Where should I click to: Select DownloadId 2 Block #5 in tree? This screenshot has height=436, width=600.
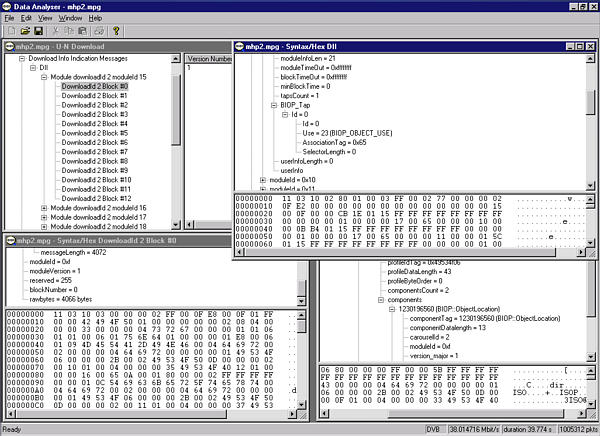tap(94, 133)
